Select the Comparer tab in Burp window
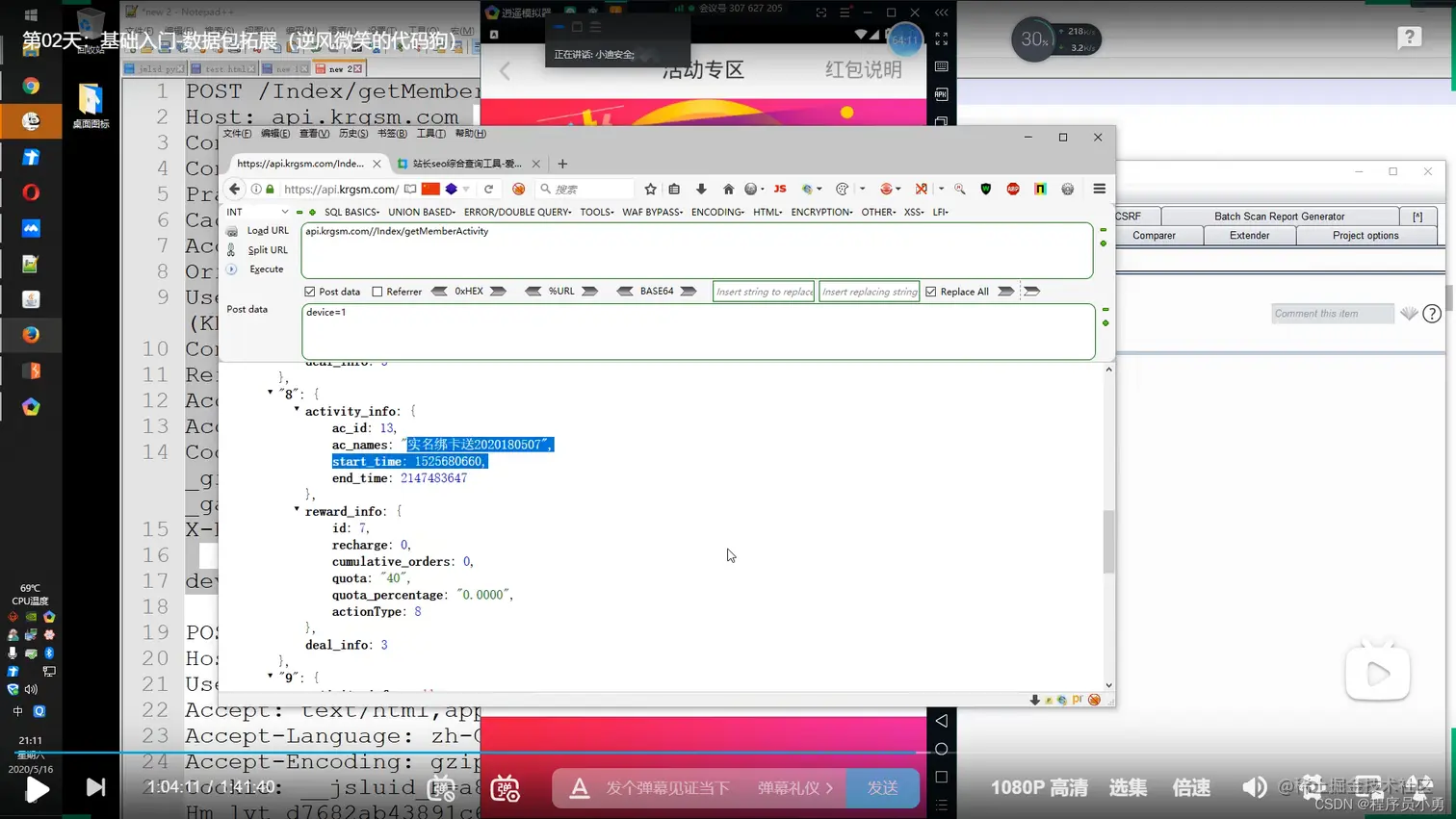Viewport: 1456px width, 819px height. pyautogui.click(x=1154, y=235)
